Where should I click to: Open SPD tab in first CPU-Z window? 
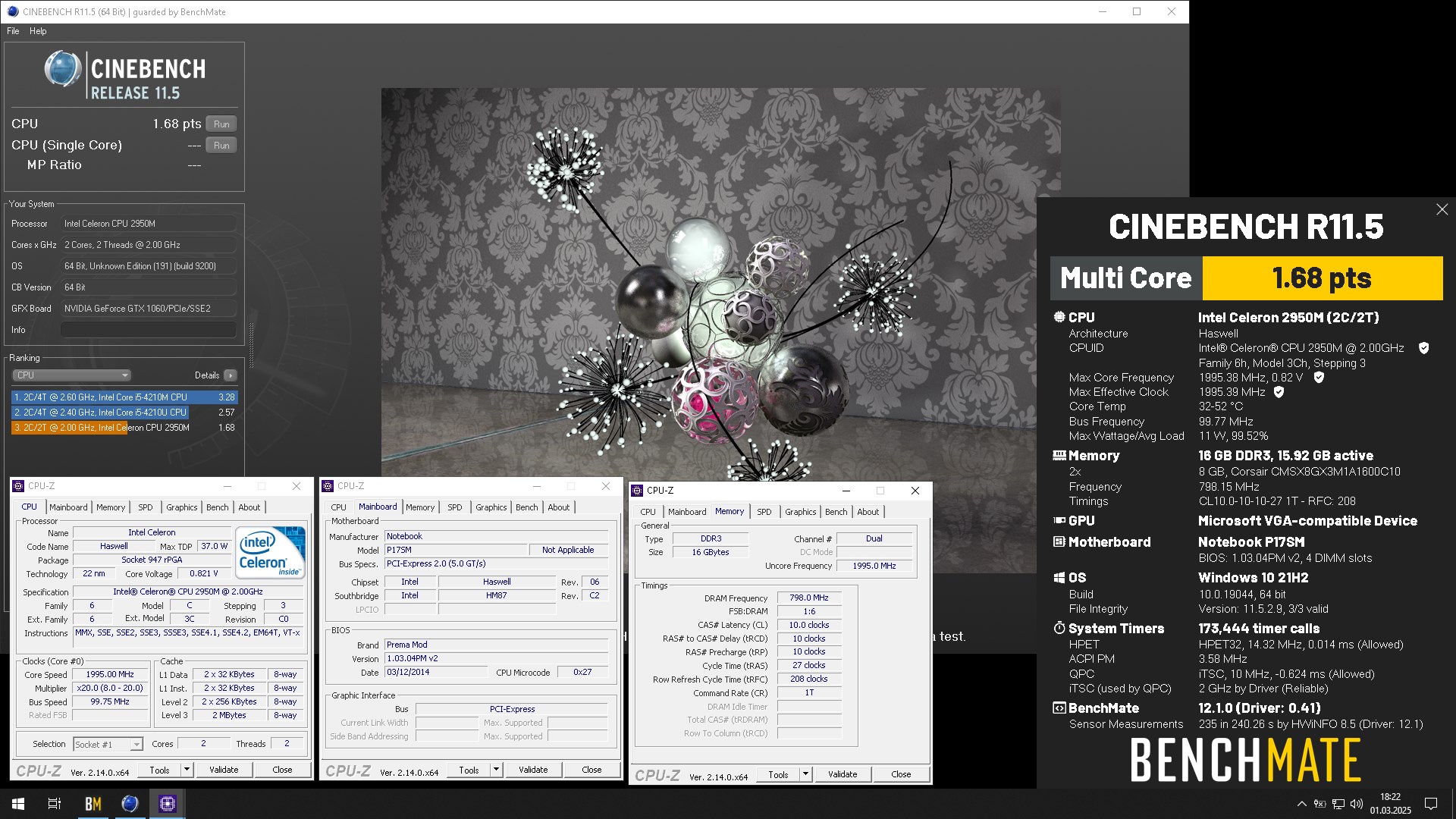click(x=146, y=507)
